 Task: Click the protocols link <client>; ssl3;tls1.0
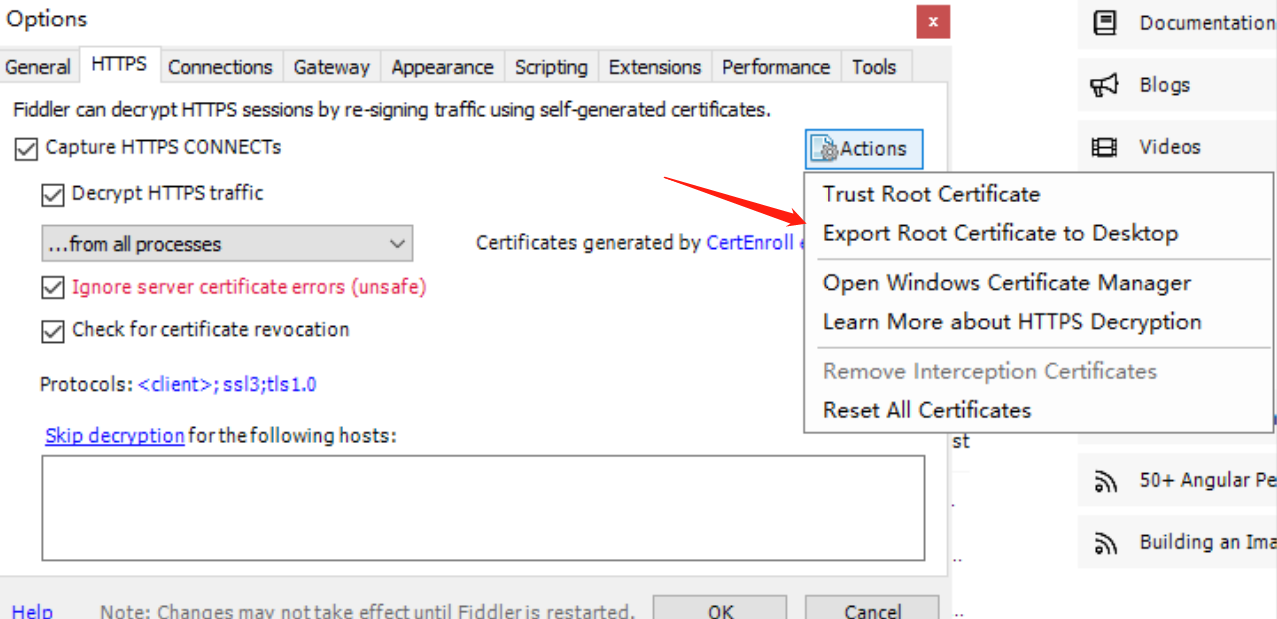point(227,384)
